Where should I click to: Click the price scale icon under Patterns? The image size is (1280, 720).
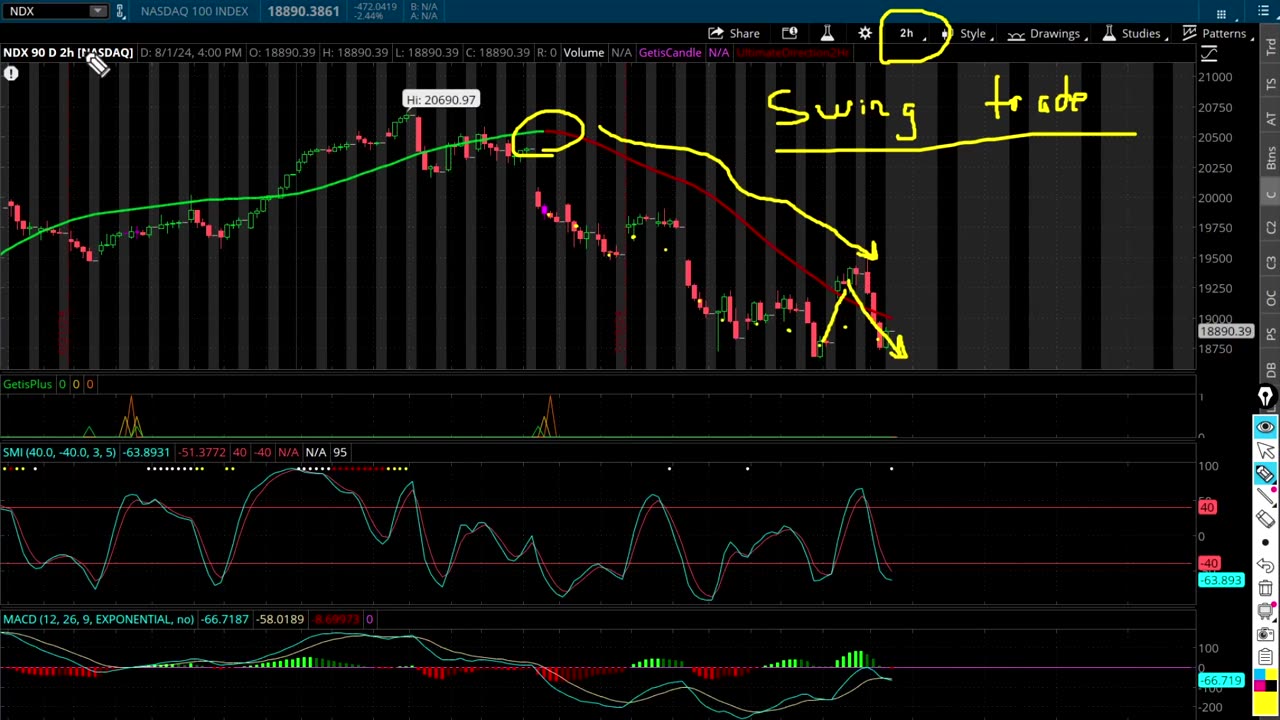[1210, 54]
